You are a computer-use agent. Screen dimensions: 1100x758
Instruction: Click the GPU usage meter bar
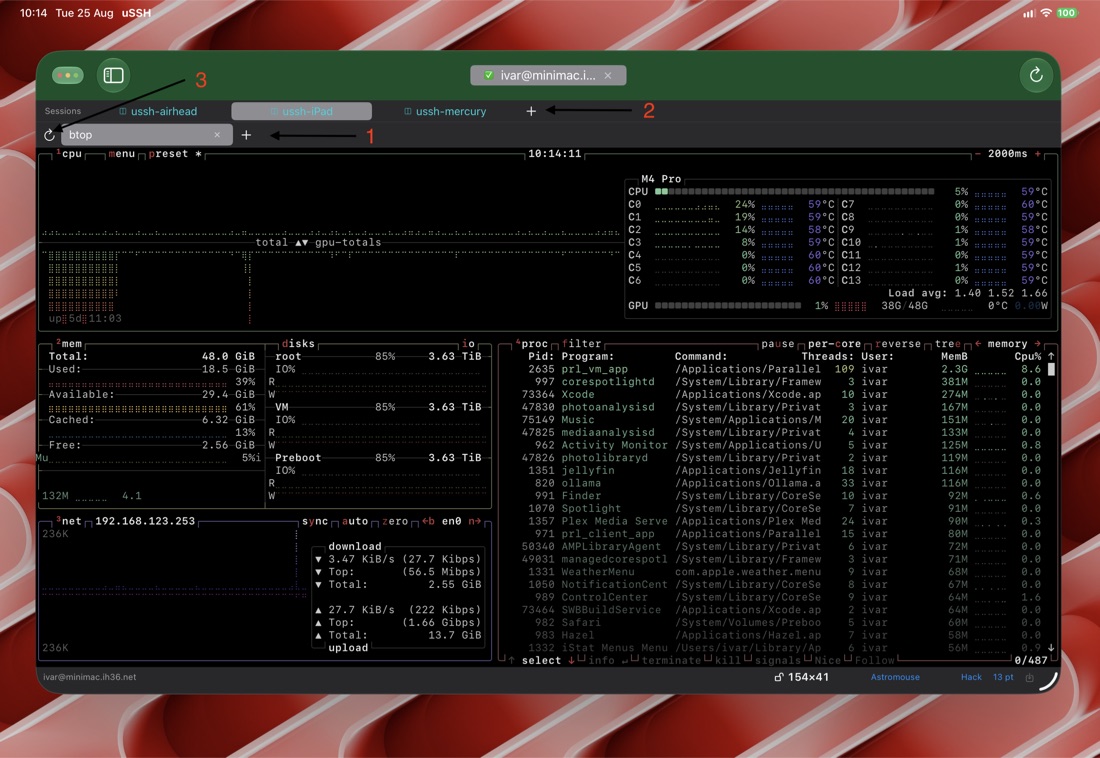(x=727, y=306)
